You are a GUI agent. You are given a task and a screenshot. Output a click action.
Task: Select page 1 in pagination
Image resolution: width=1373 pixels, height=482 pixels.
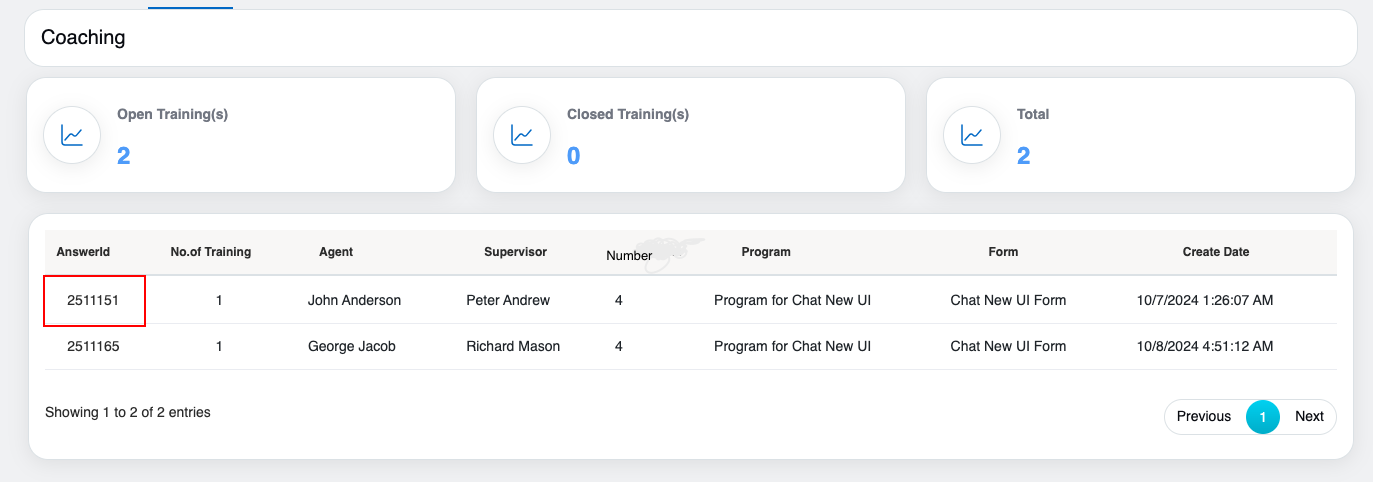1263,417
